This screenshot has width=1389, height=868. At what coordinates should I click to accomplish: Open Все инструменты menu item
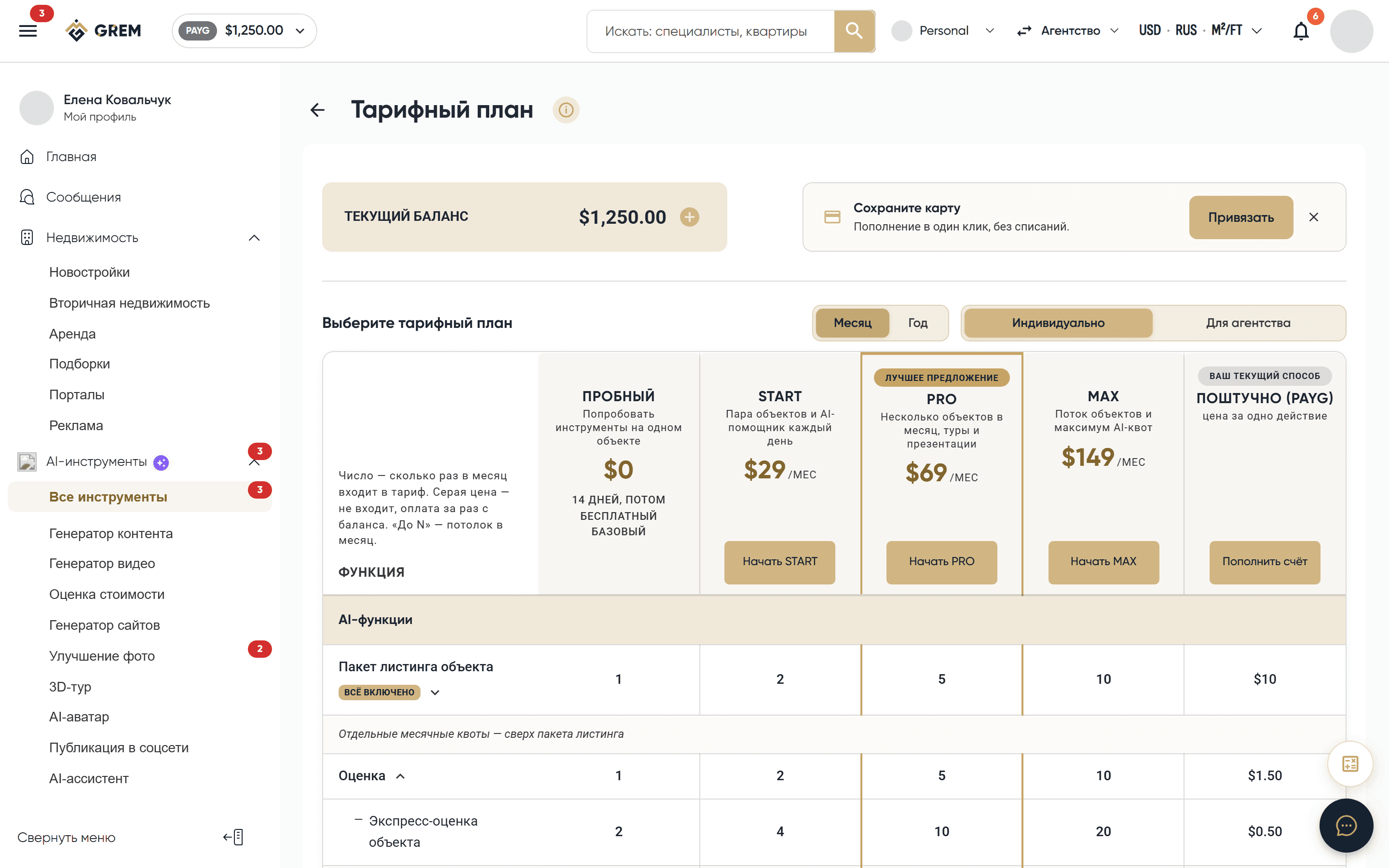140,497
